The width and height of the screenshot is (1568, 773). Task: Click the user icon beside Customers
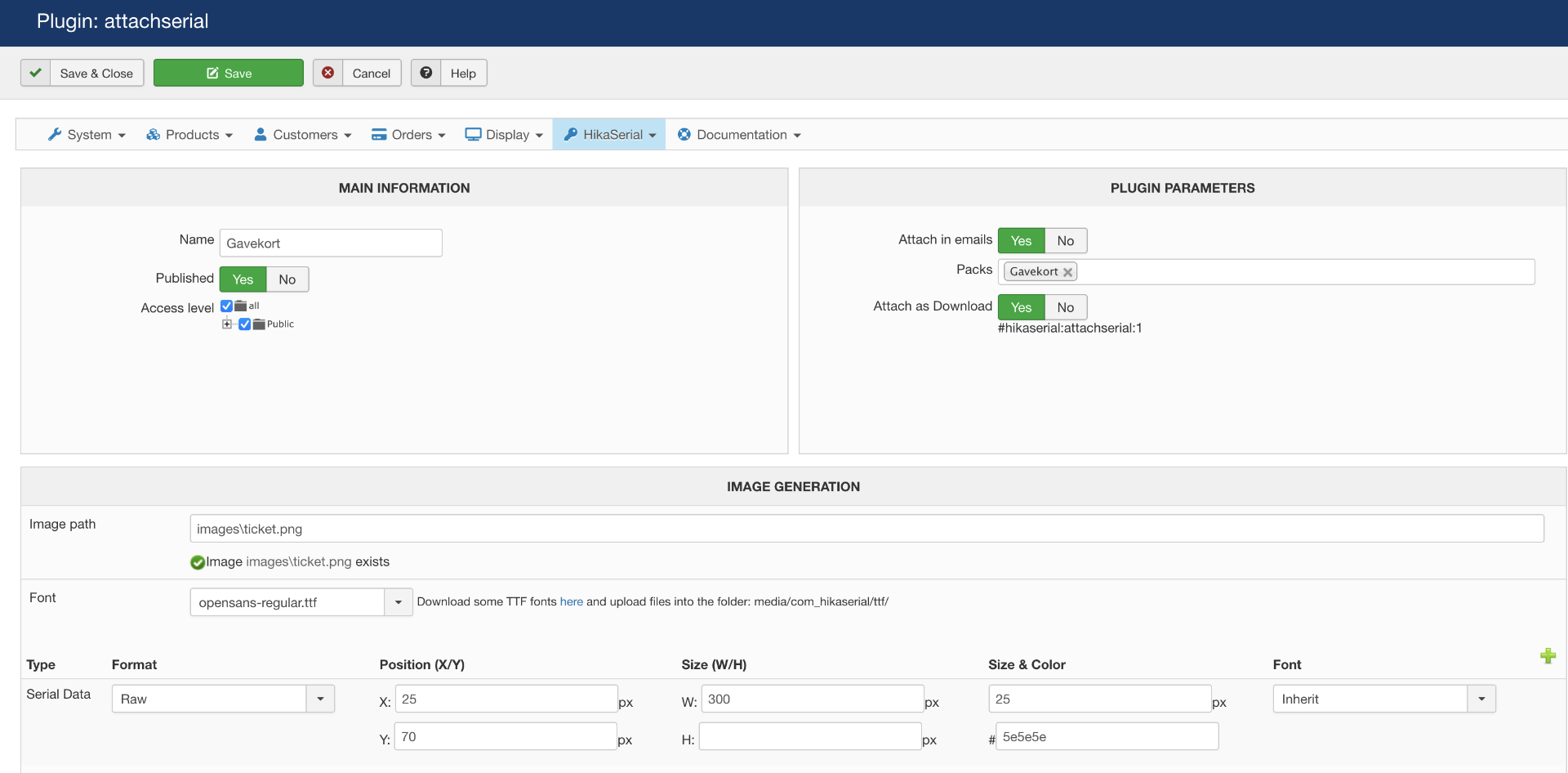click(261, 134)
